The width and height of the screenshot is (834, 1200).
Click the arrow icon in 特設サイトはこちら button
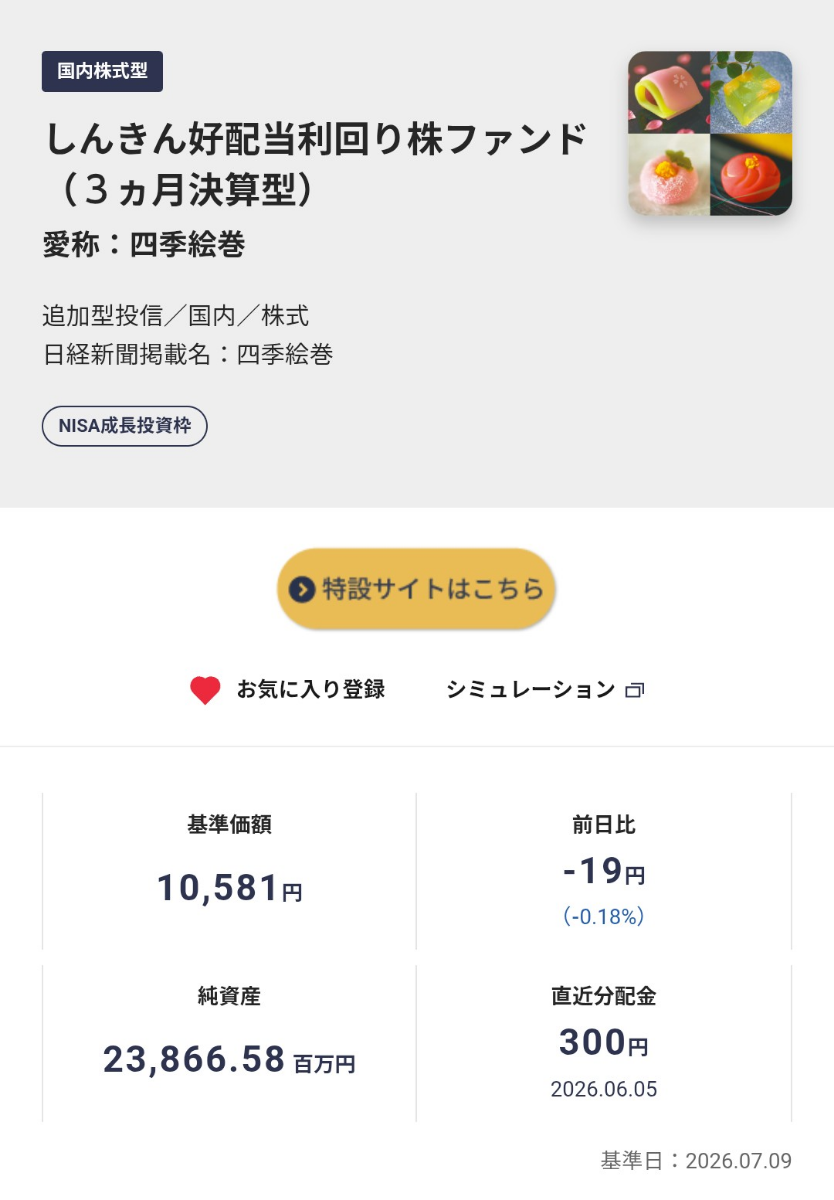(301, 589)
